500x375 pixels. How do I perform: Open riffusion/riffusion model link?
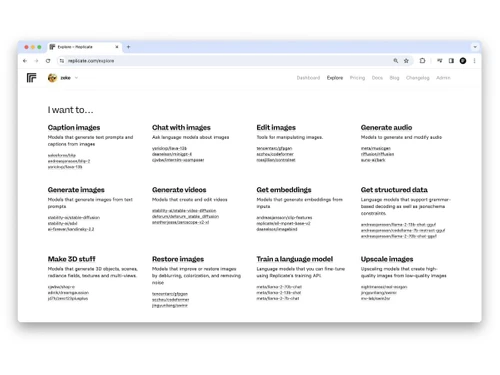377,154
